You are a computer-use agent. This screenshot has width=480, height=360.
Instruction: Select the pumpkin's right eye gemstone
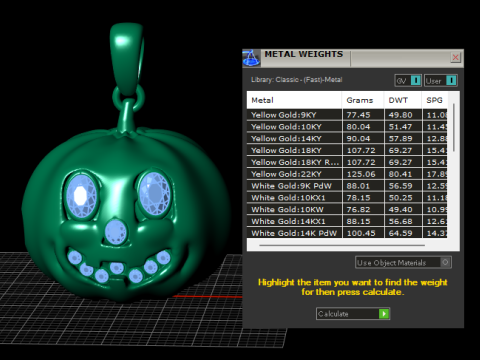(x=154, y=193)
